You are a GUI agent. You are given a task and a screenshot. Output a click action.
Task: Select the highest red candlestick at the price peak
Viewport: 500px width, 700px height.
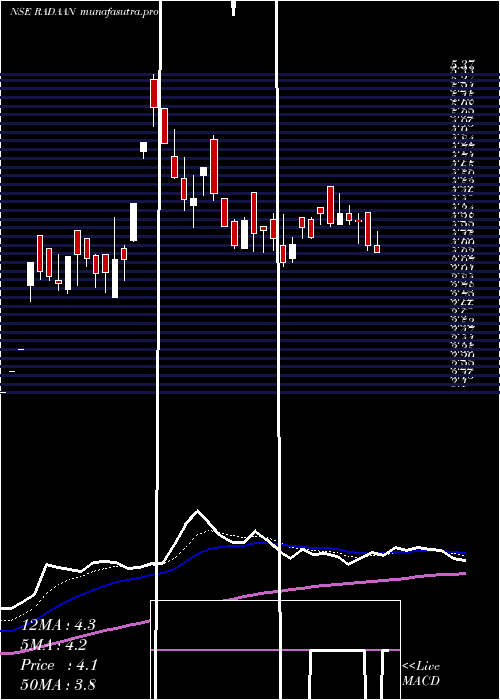tap(154, 93)
